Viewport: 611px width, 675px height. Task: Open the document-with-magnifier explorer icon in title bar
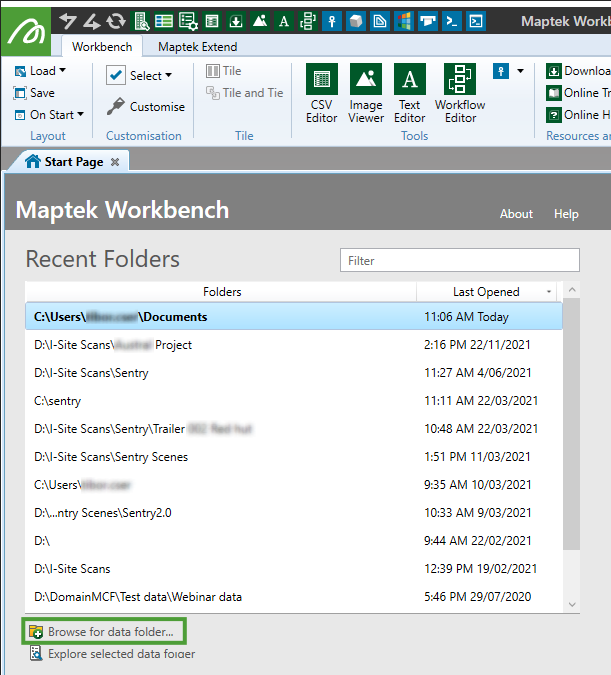[142, 21]
